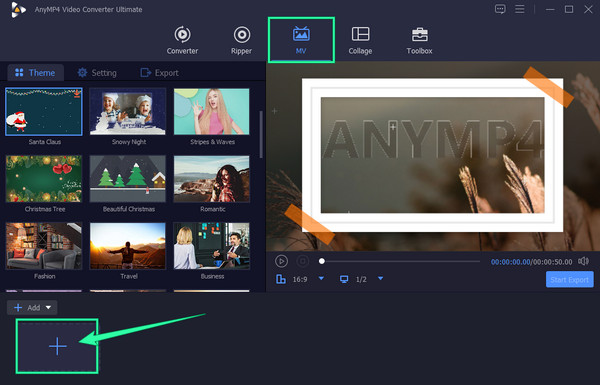
Task: Expand the 1/2 preview quality dropdown
Action: click(380, 279)
